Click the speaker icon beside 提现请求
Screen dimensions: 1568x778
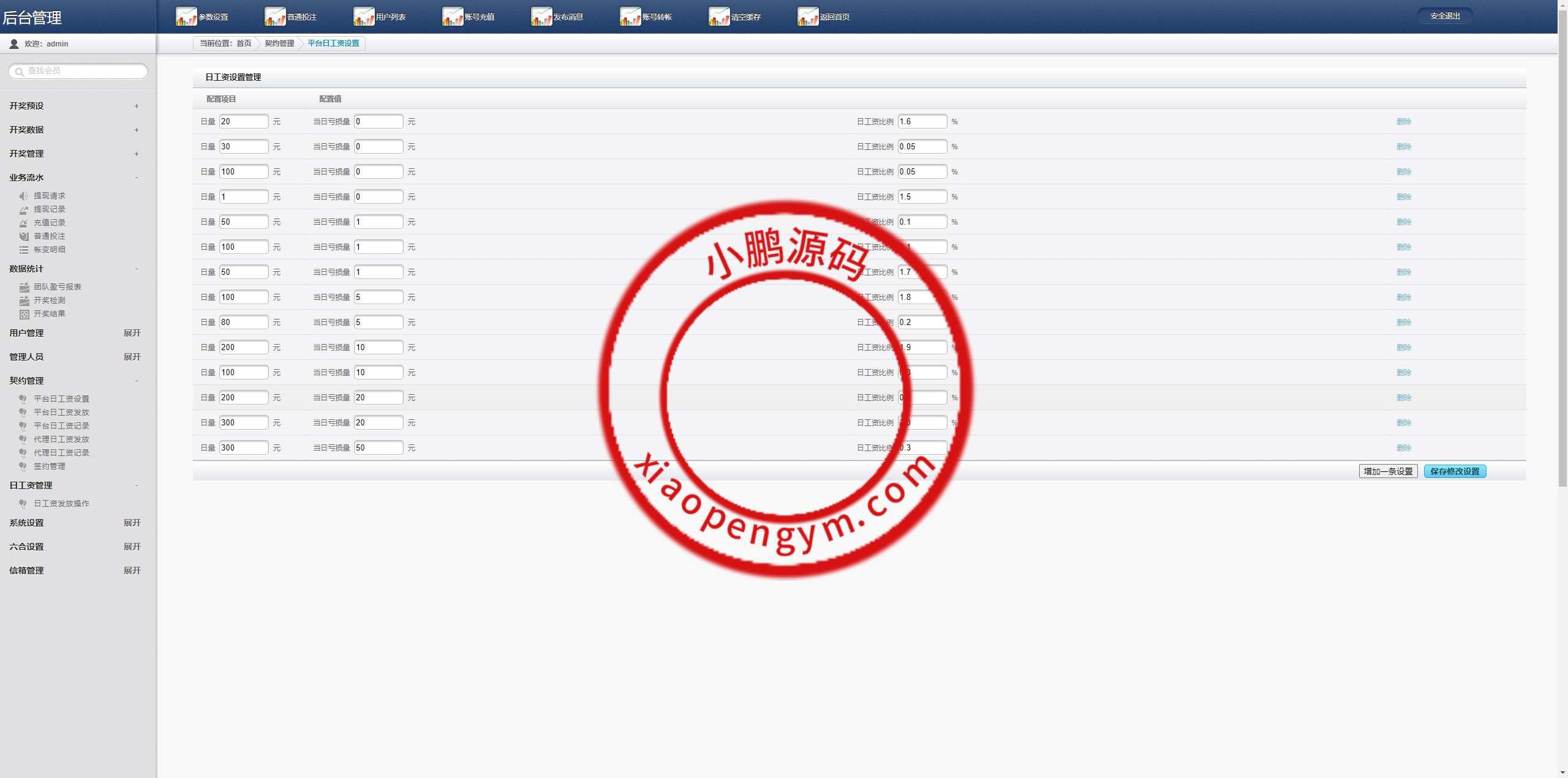click(23, 196)
